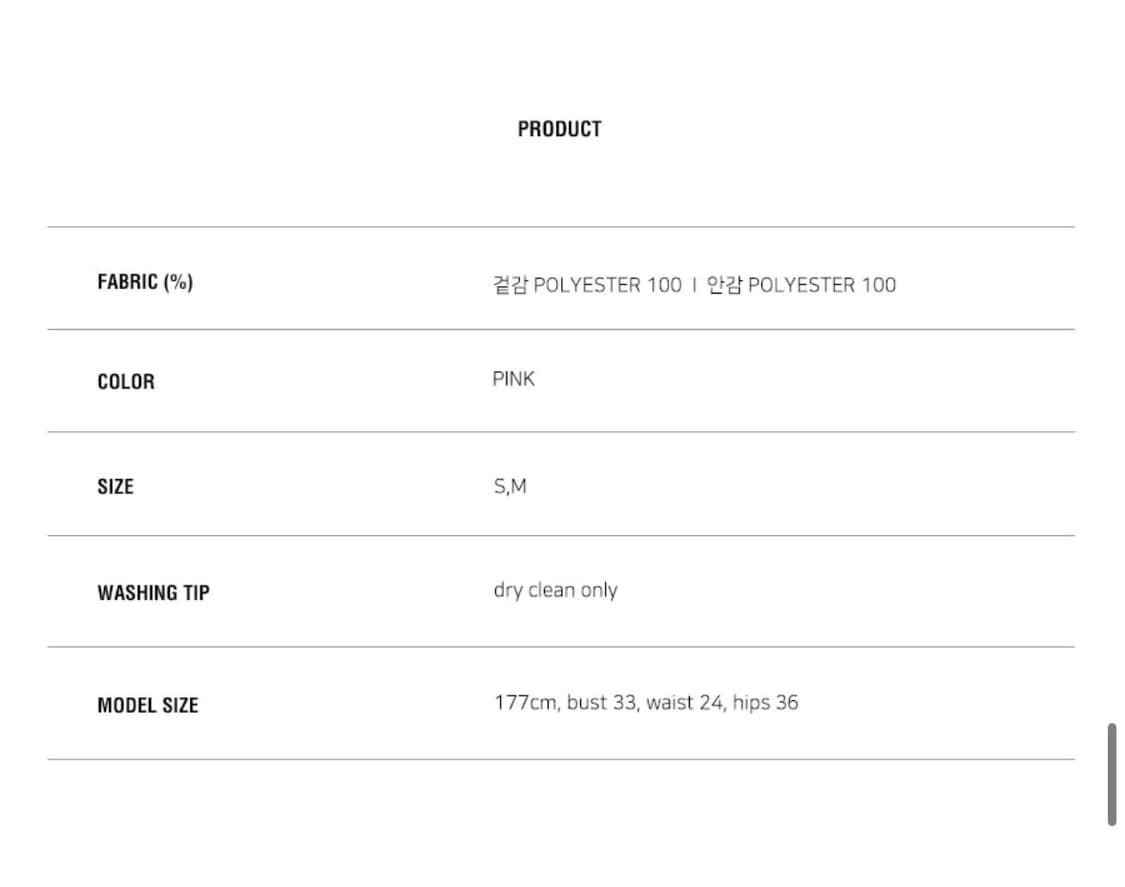Click the 'waist 24' measurement
Viewport: 1125px width, 887px height.
click(685, 703)
